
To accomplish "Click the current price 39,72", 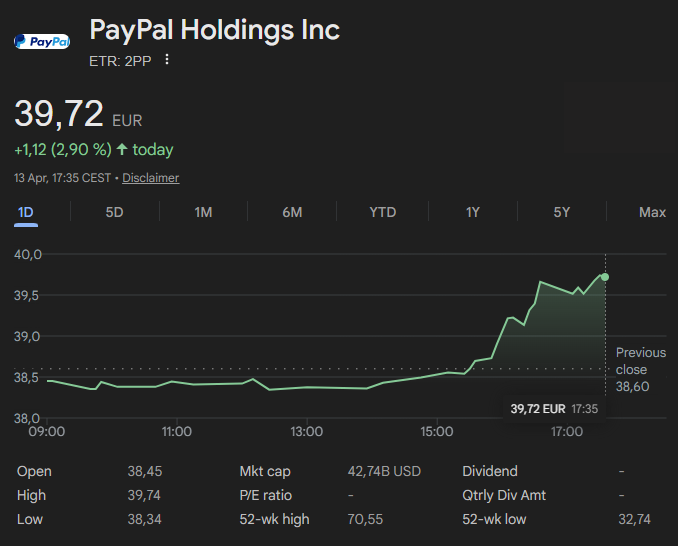I will [x=59, y=113].
